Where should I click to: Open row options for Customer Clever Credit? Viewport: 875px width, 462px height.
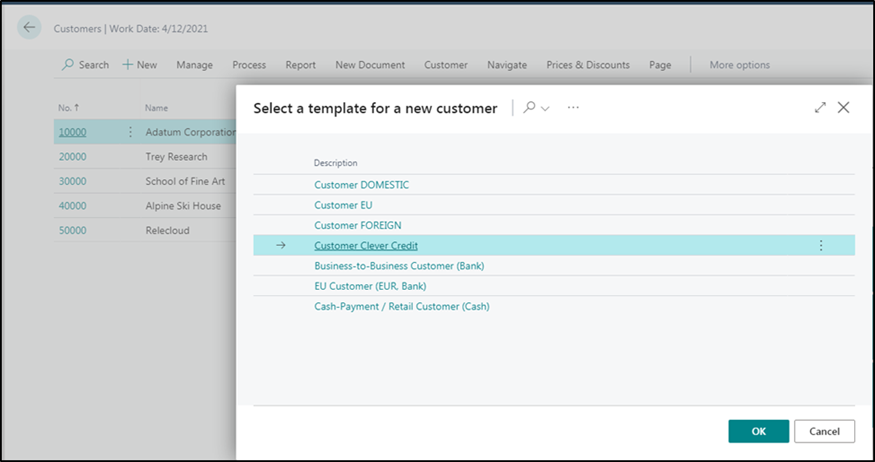tap(820, 246)
